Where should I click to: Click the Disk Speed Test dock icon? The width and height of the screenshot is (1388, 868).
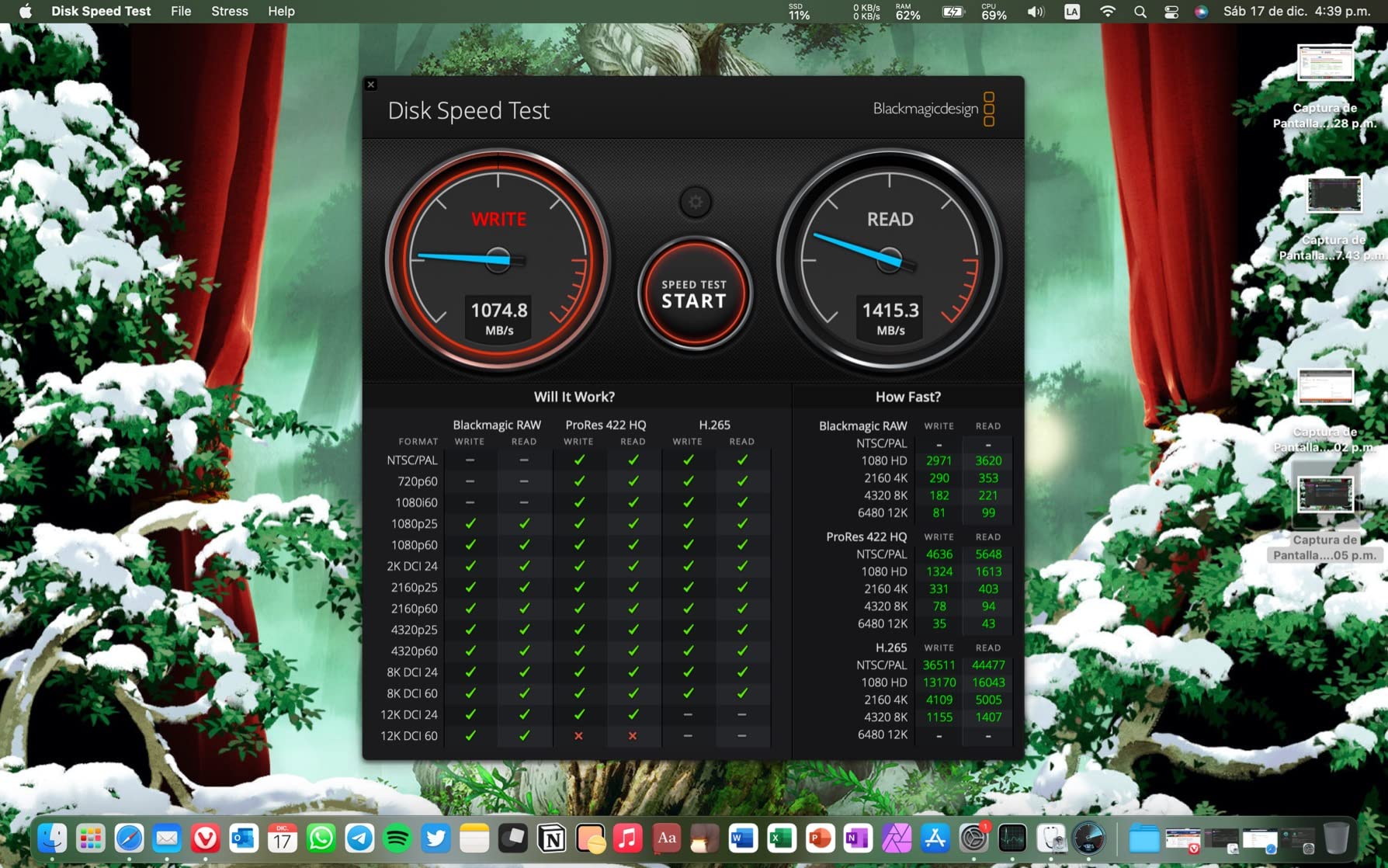click(x=1089, y=838)
